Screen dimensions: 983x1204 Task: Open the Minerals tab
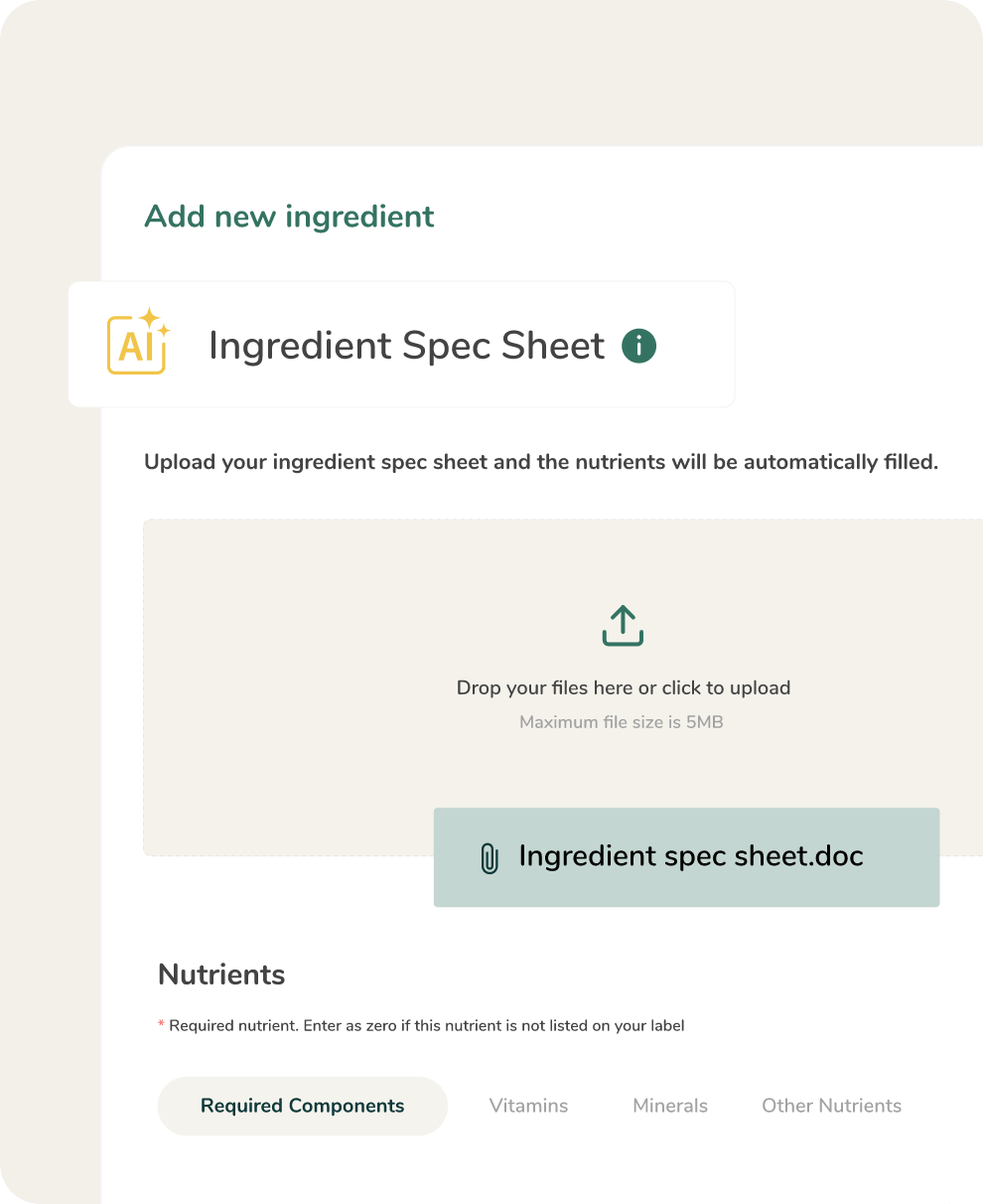[x=670, y=1106]
